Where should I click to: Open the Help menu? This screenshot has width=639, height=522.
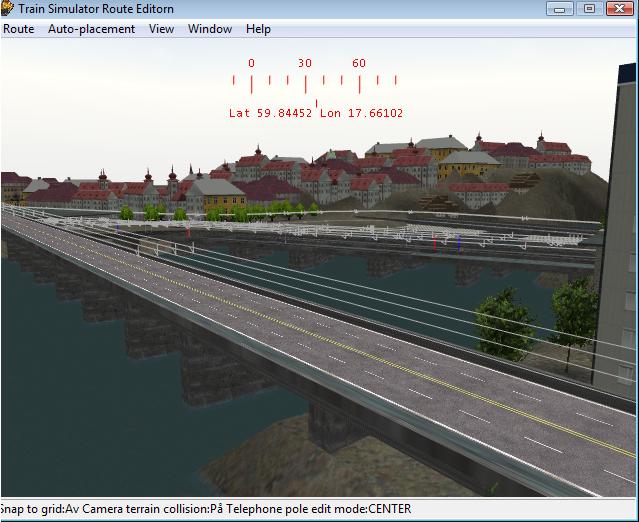tap(258, 29)
